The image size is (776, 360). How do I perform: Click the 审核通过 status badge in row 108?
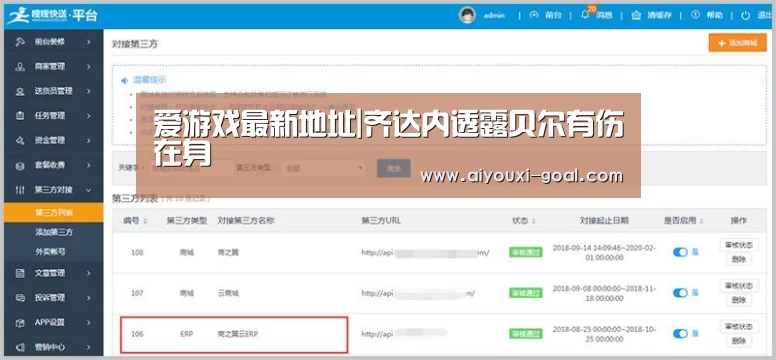pos(526,252)
